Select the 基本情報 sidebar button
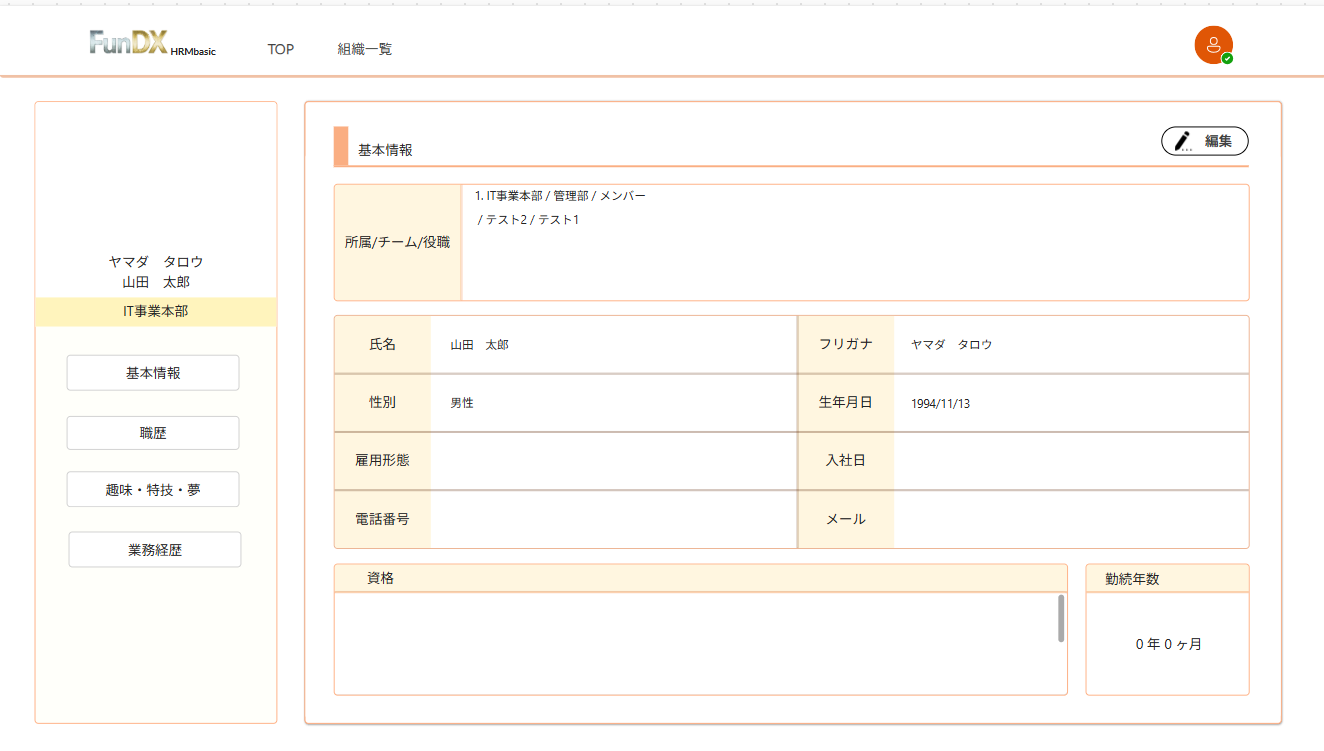 click(x=153, y=373)
